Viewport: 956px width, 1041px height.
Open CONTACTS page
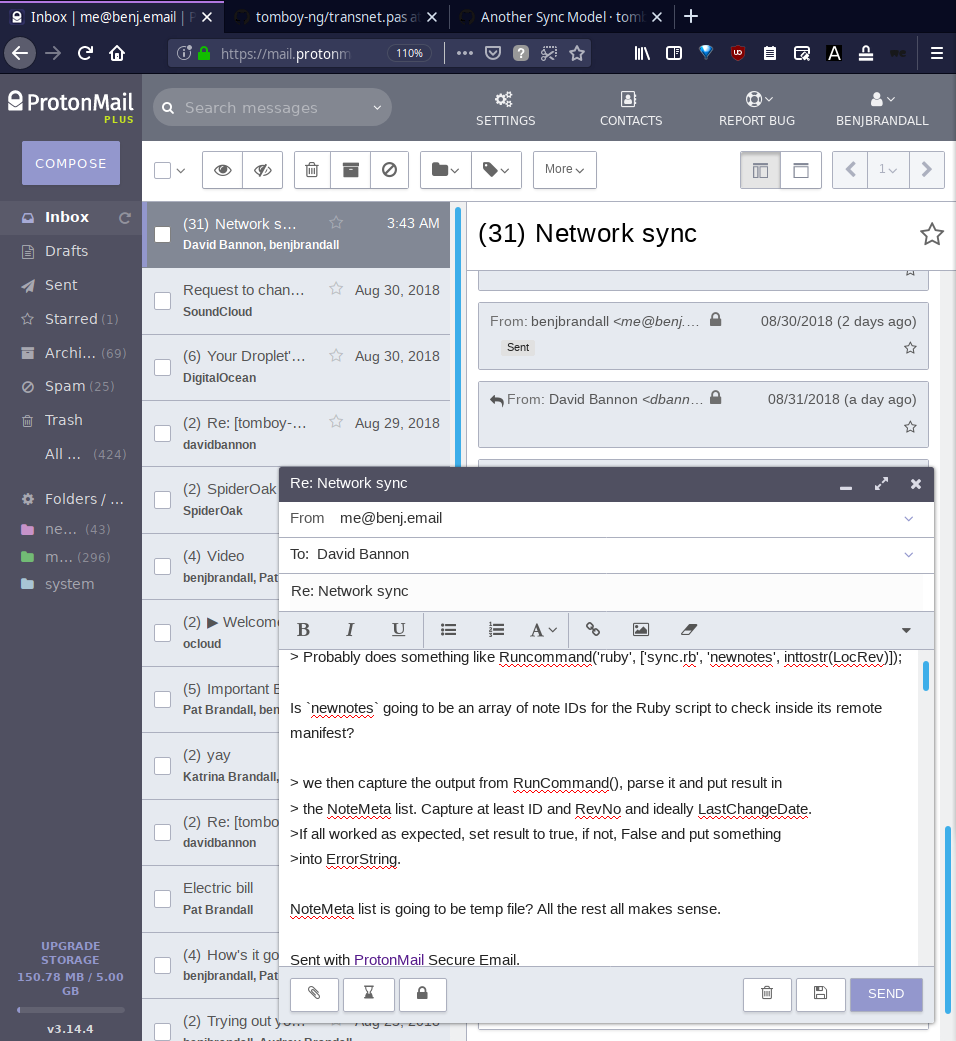click(x=631, y=110)
